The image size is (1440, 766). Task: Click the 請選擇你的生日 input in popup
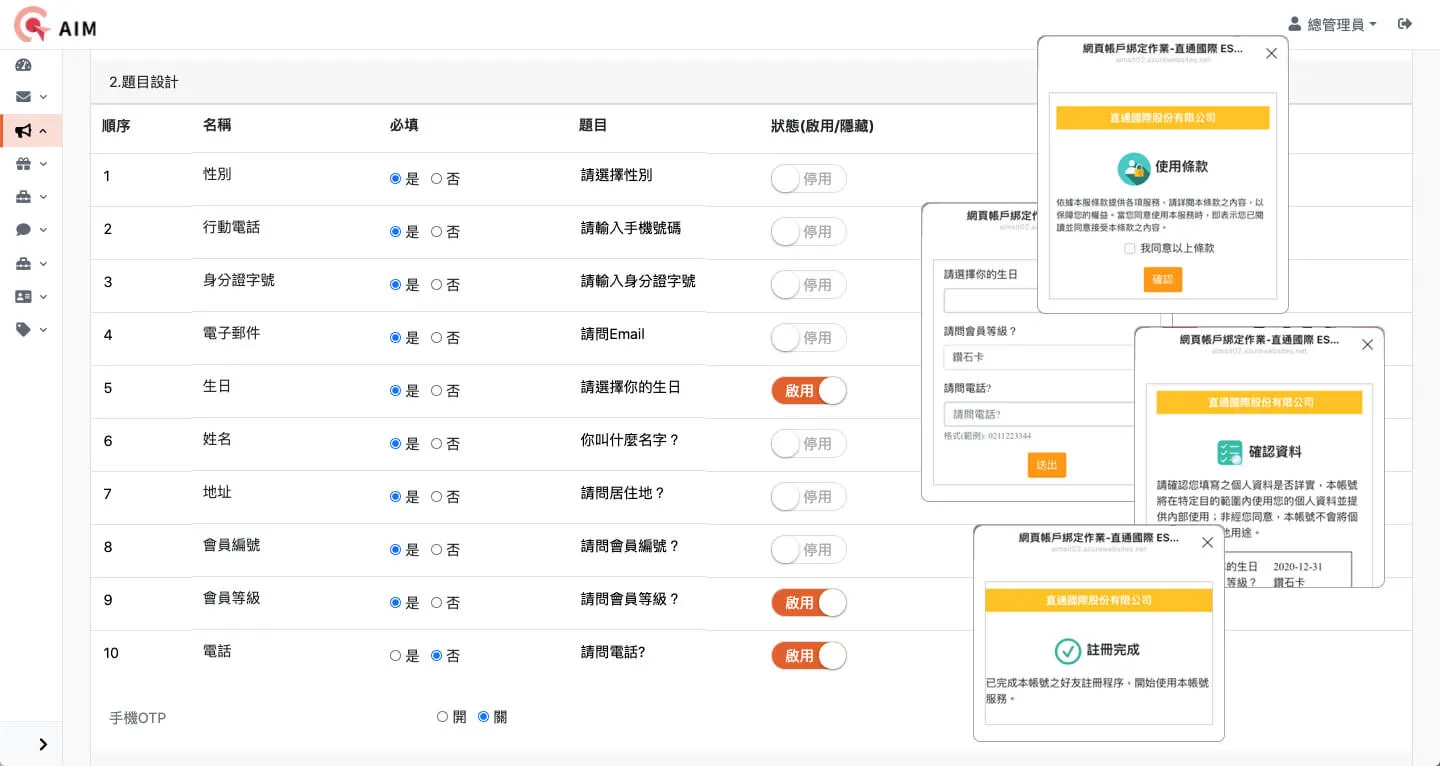coord(991,300)
